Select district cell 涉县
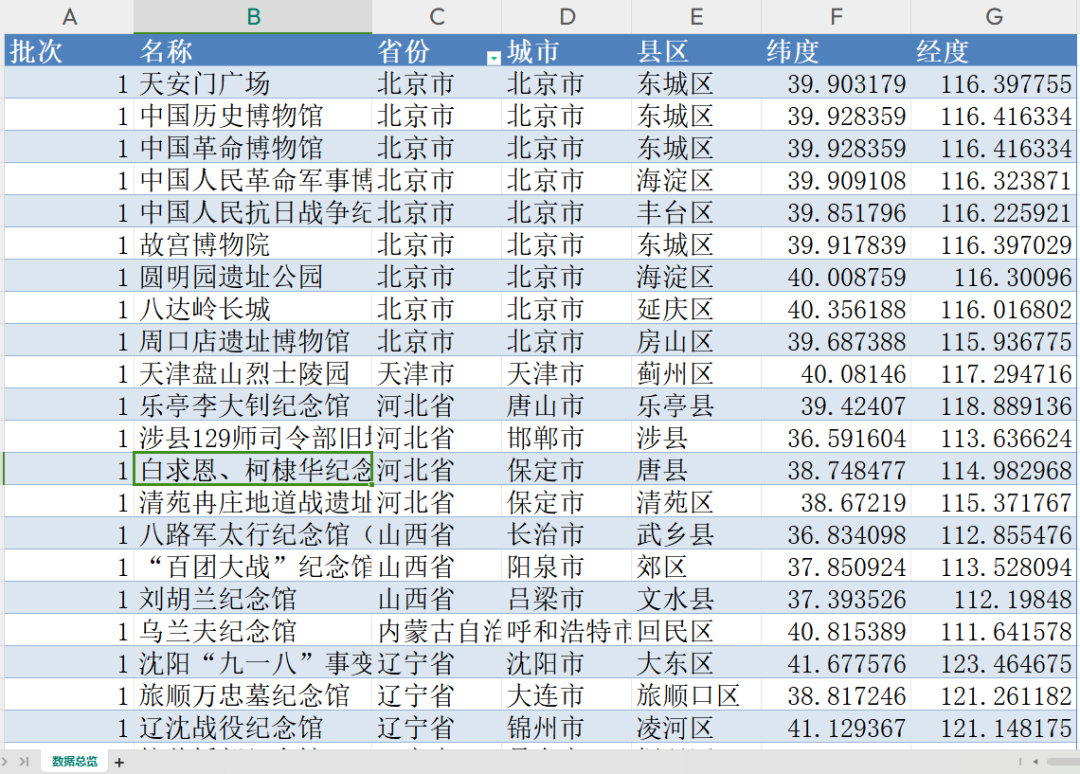 click(696, 438)
